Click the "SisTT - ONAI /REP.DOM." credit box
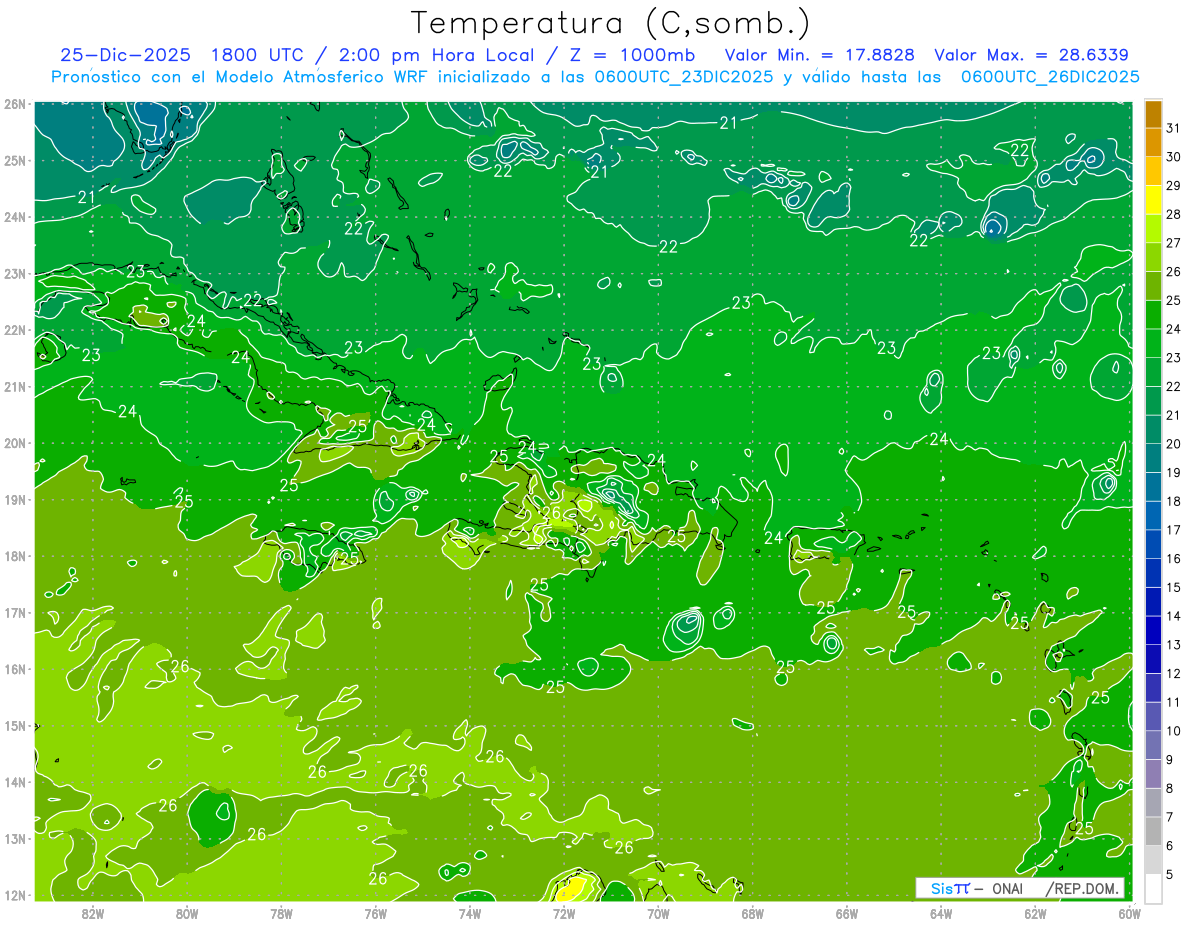 click(x=1019, y=888)
